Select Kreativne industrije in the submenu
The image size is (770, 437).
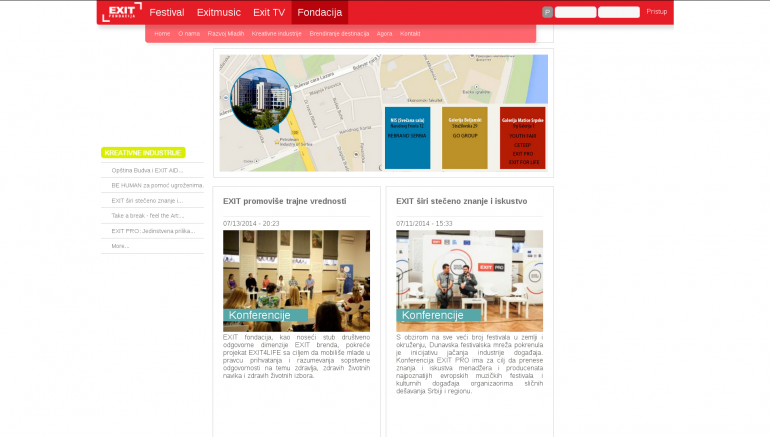(276, 33)
